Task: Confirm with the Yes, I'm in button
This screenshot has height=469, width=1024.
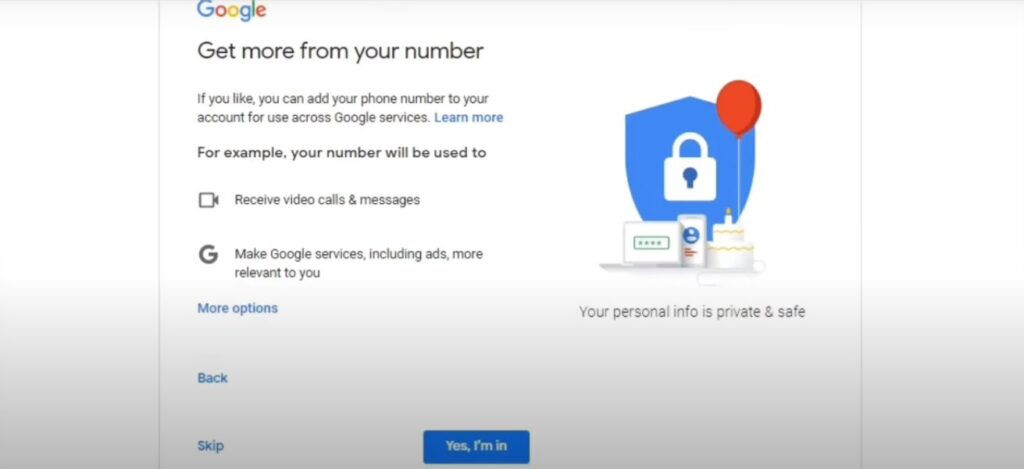Action: click(x=476, y=446)
